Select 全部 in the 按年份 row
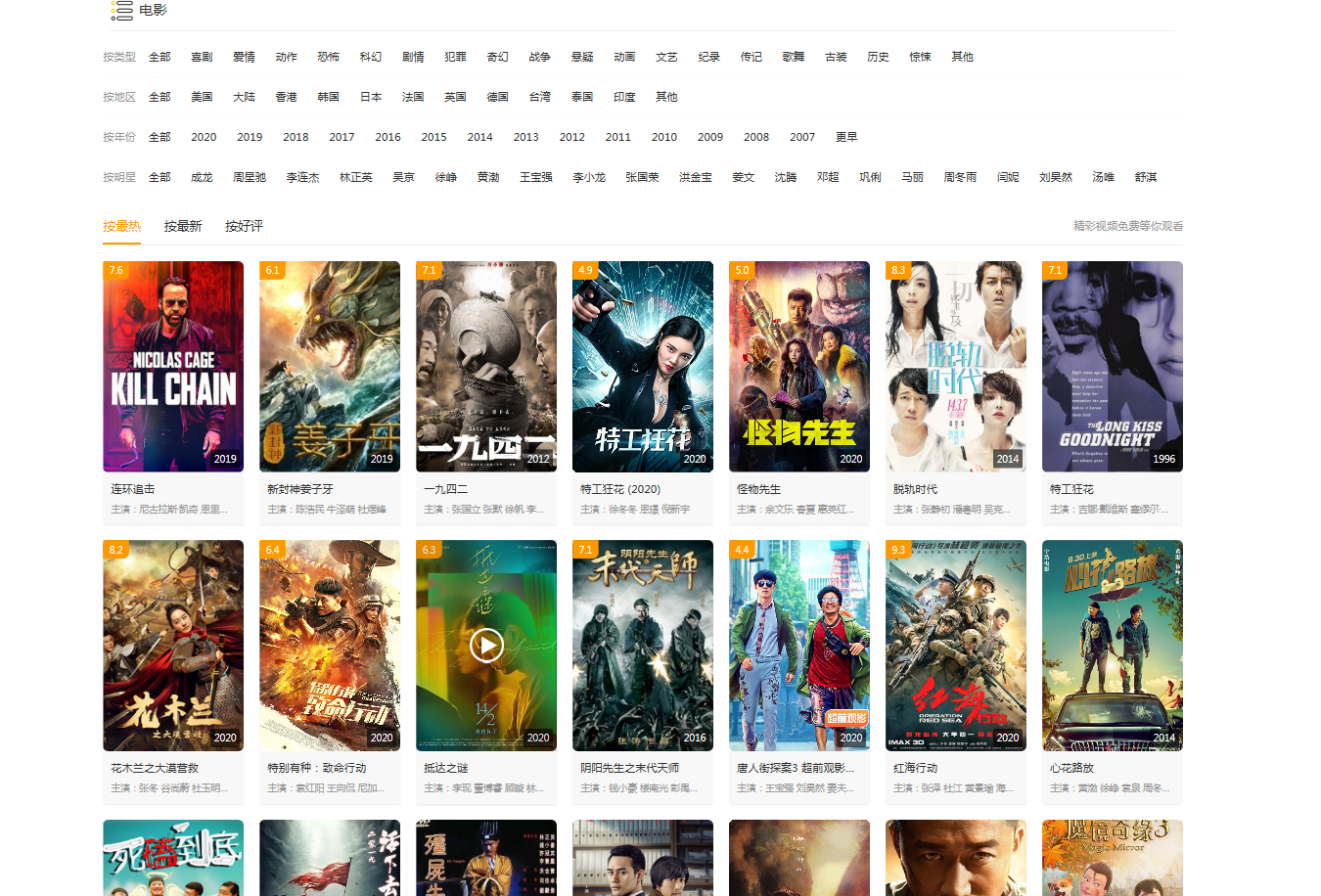This screenshot has height=896, width=1321. click(x=159, y=137)
